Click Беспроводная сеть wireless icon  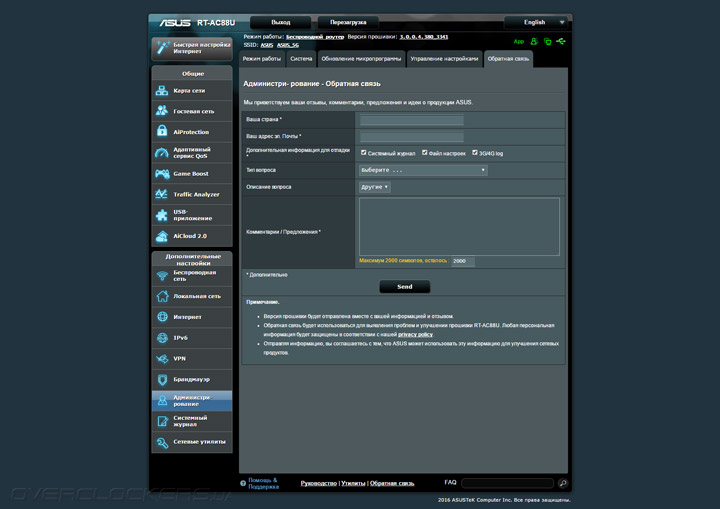pyautogui.click(x=162, y=276)
